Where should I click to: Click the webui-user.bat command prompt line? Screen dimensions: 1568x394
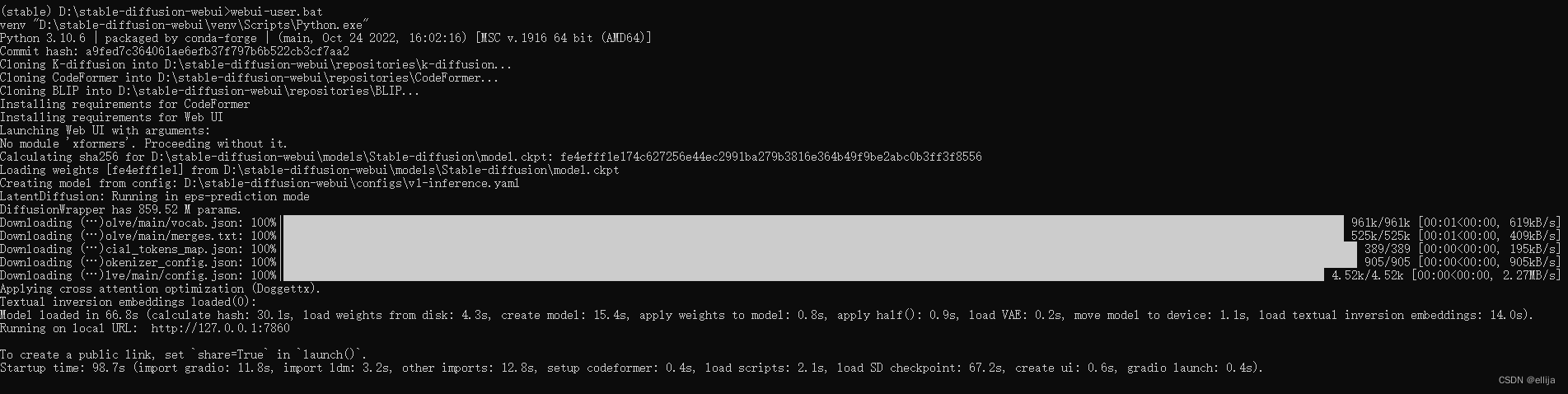(x=161, y=12)
